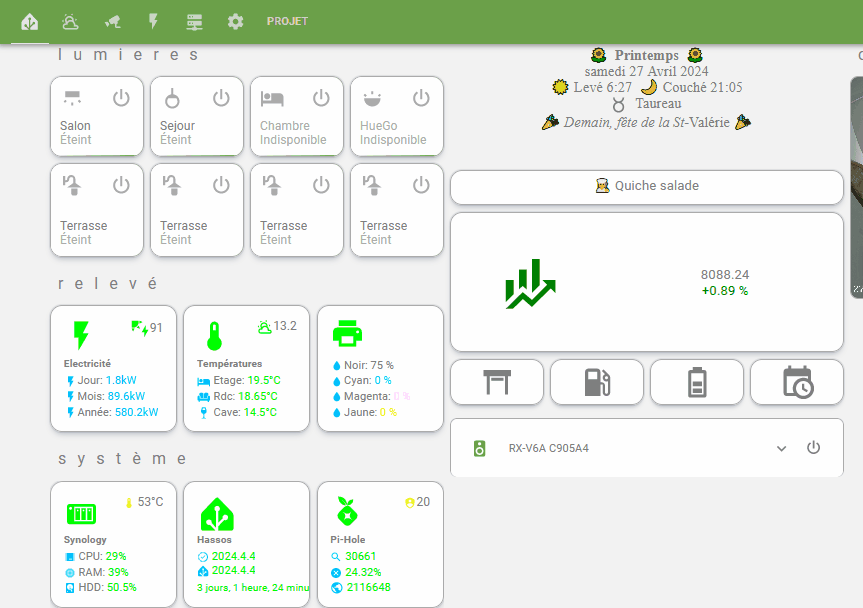Image resolution: width=863 pixels, height=608 pixels.
Task: Click the server status icon in navbar
Action: (x=194, y=21)
